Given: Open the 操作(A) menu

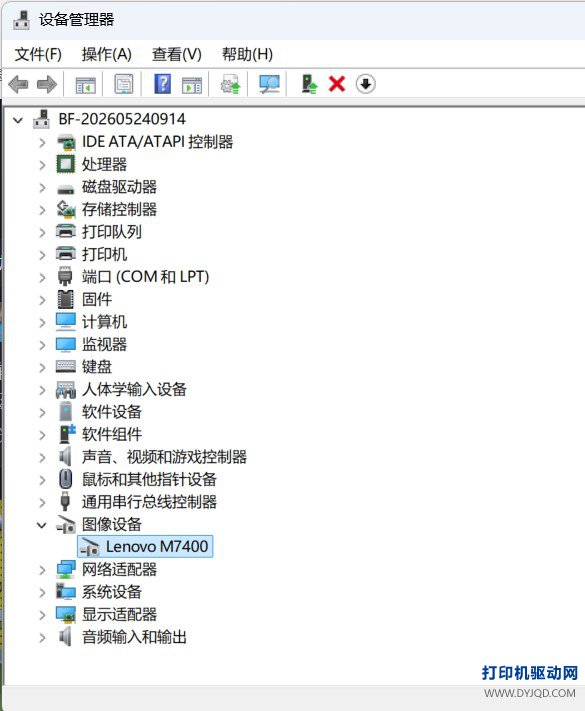Looking at the screenshot, I should click(x=107, y=54).
